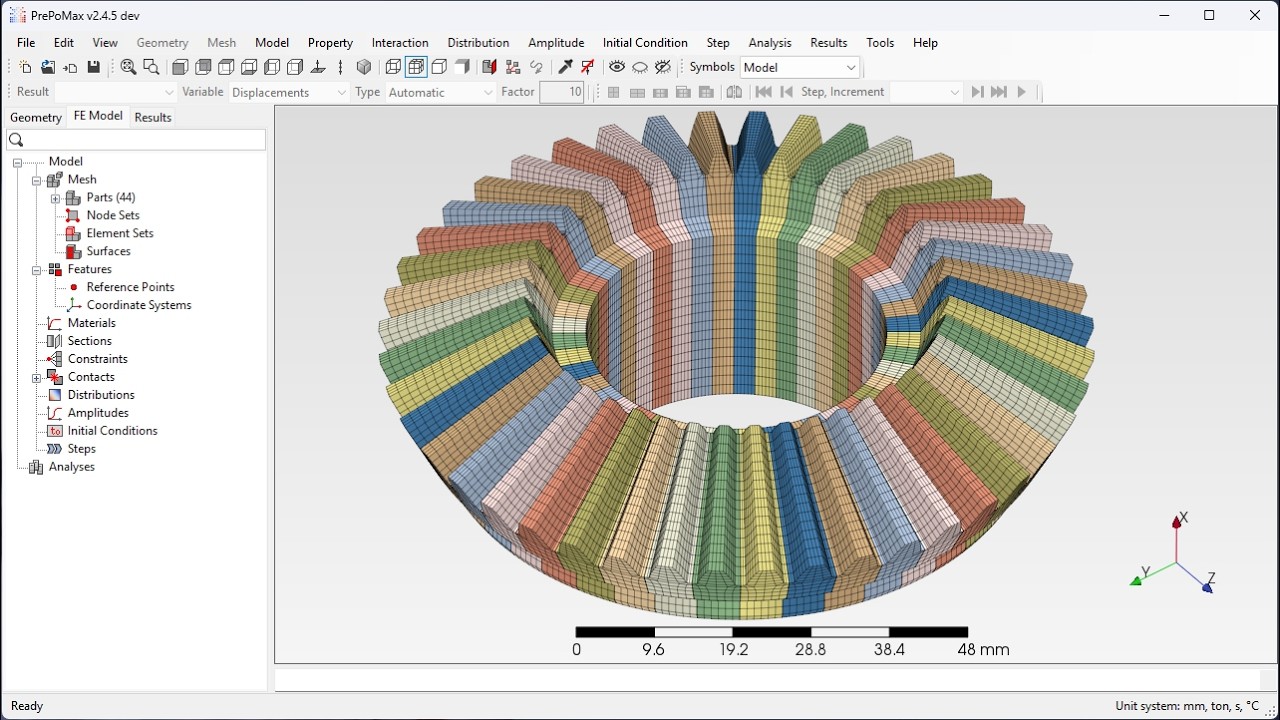Click the isometric view solid cube icon
The width and height of the screenshot is (1280, 720).
tap(364, 67)
